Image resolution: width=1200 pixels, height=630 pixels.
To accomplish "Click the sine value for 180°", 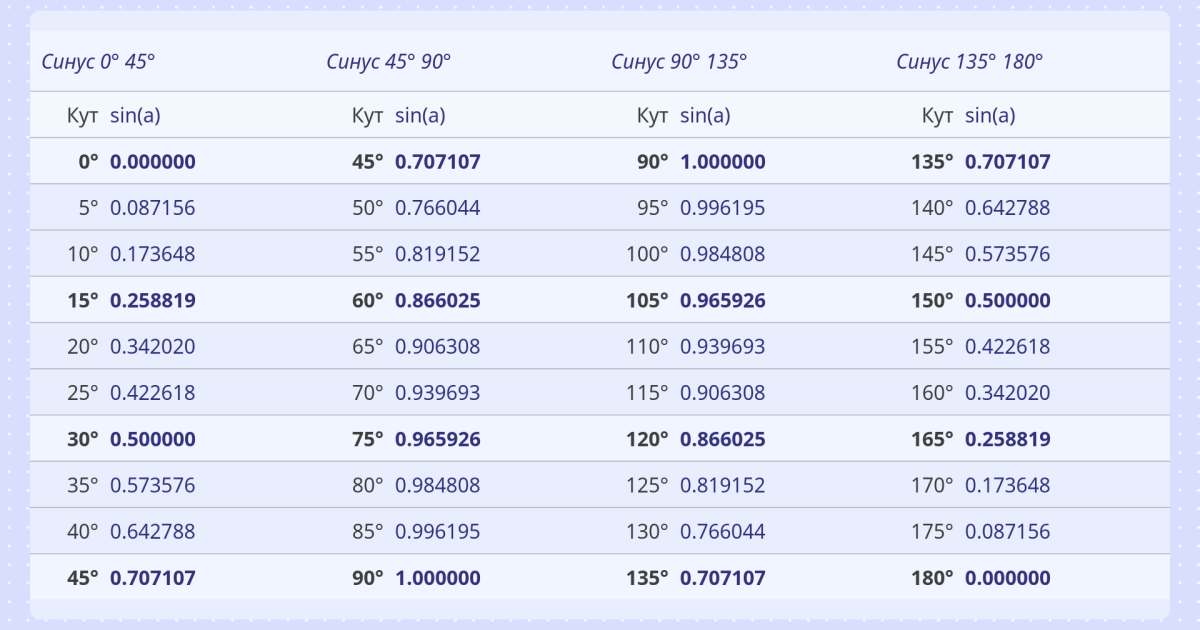I will coord(1007,578).
